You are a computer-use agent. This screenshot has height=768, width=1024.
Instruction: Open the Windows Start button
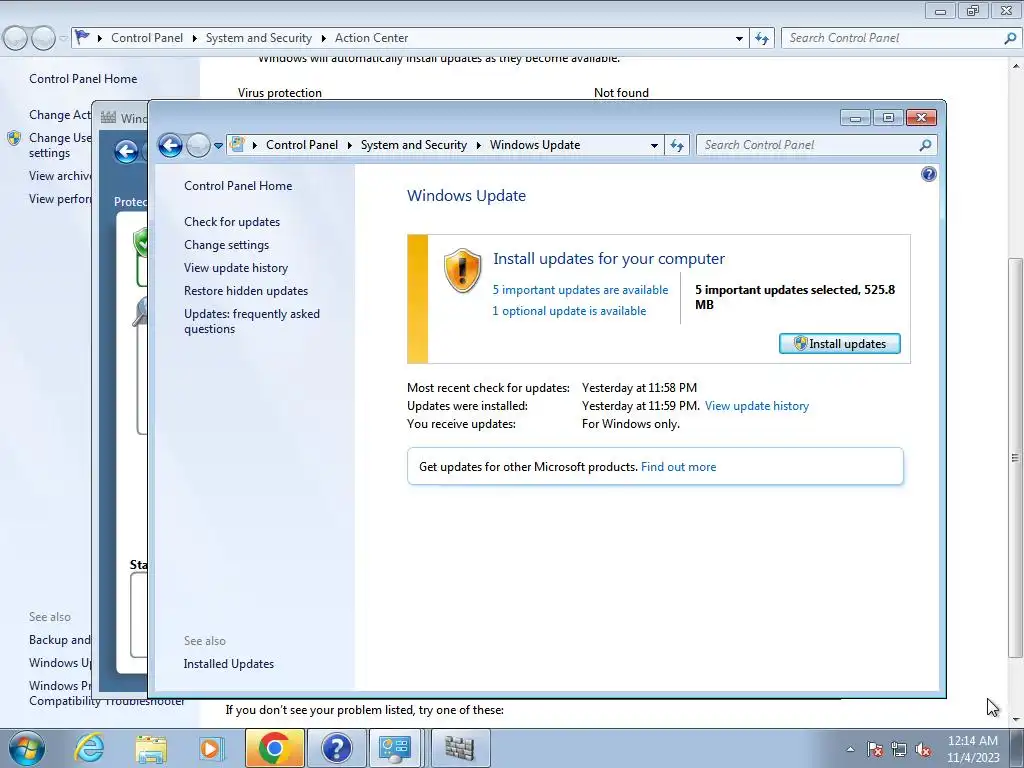click(27, 748)
